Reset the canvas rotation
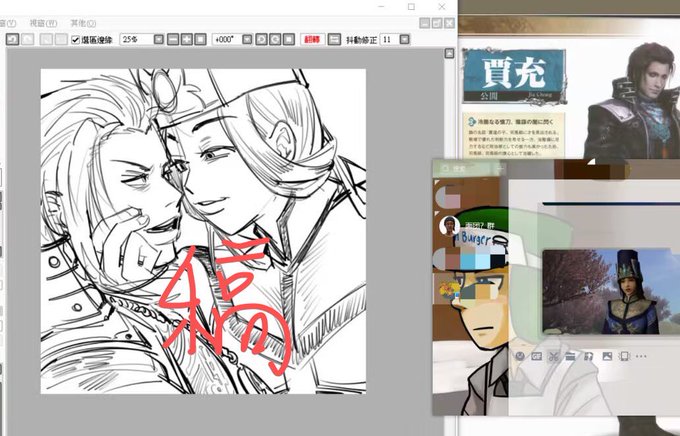 point(289,39)
